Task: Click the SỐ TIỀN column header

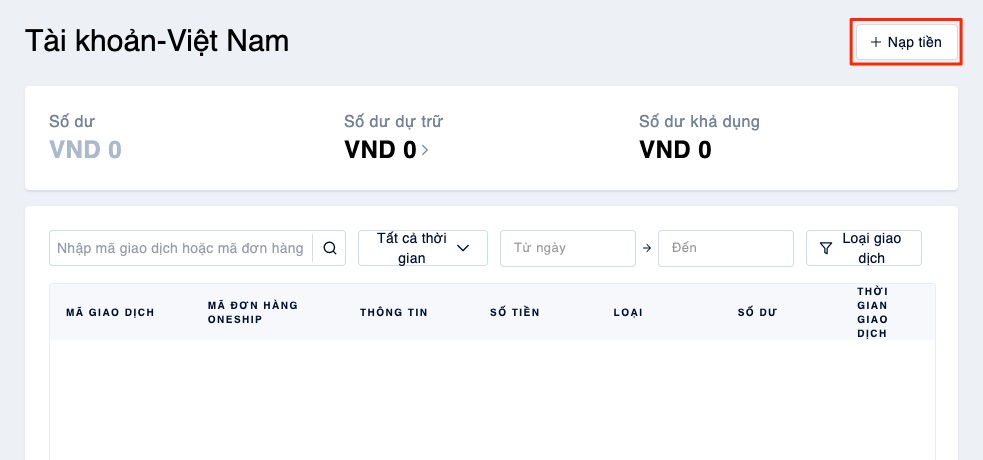Action: coord(515,312)
